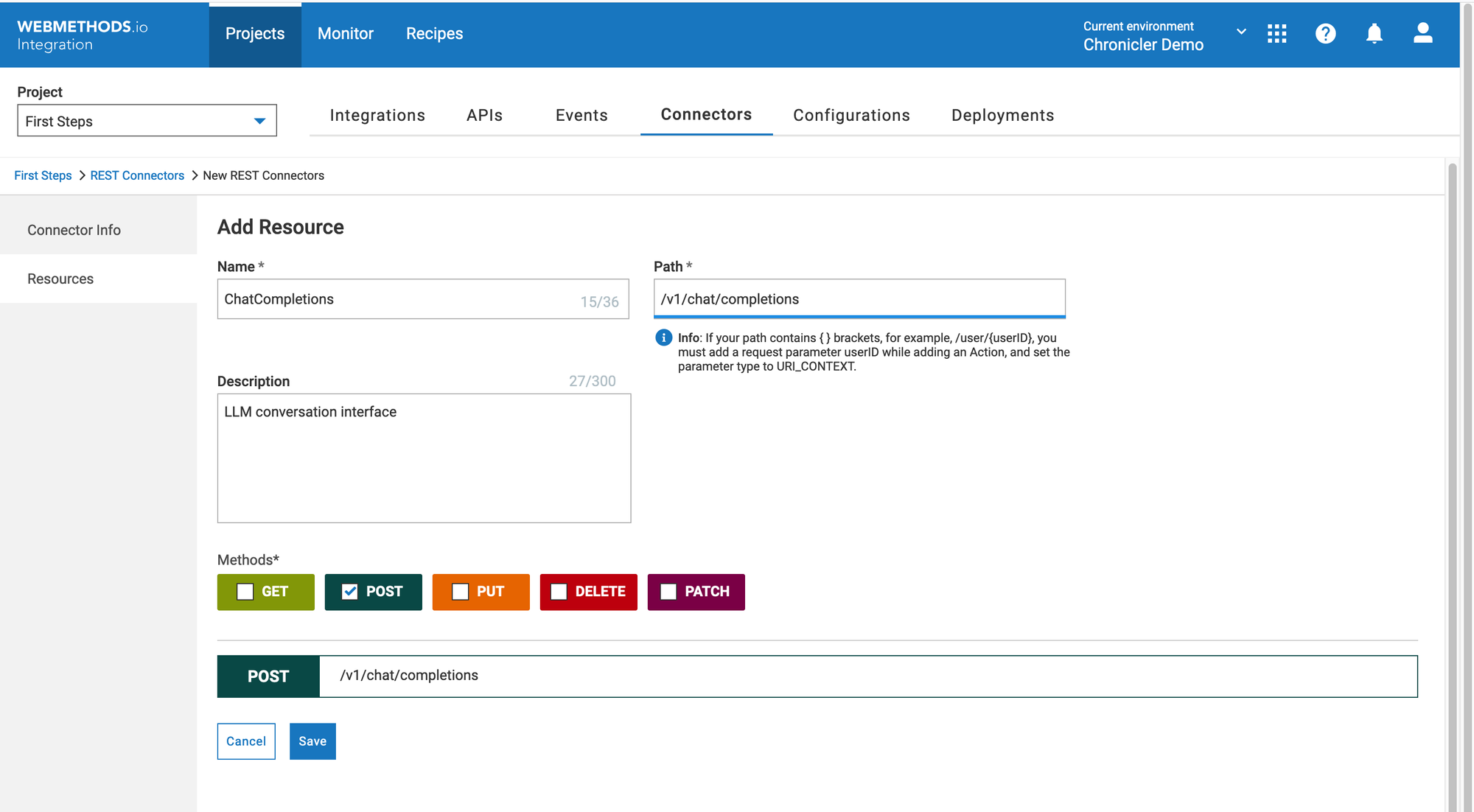Switch to the Integrations tab

point(377,115)
